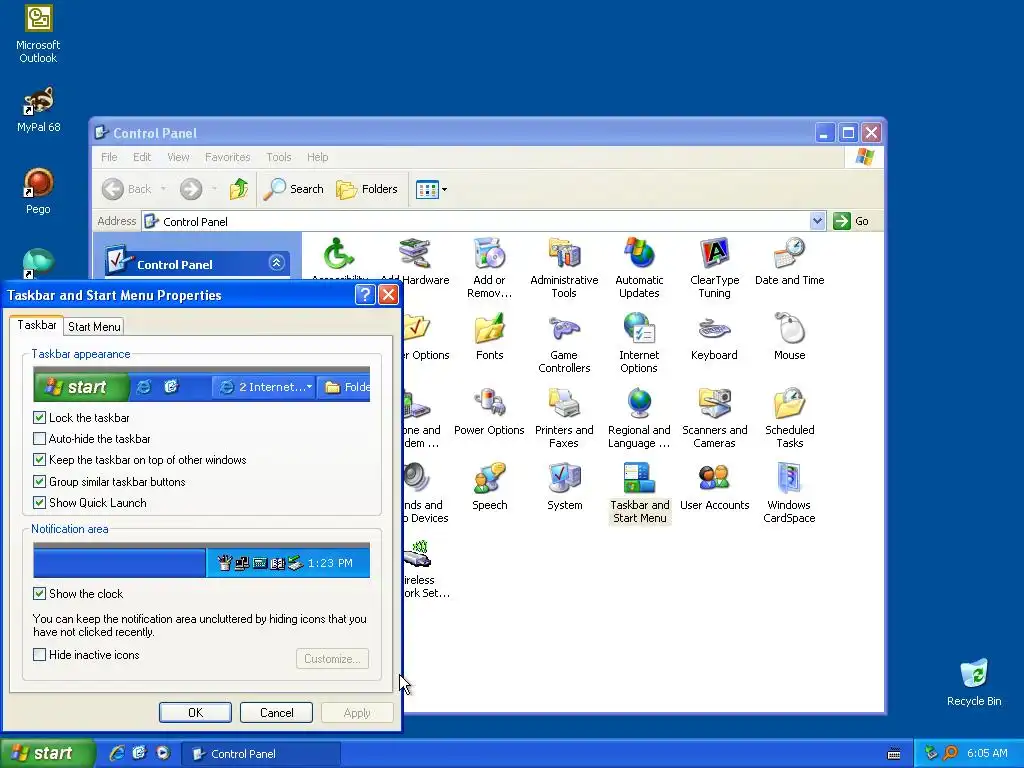Screen dimensions: 1024x768
Task: Click the Control Panel taskbar button
Action: click(261, 754)
